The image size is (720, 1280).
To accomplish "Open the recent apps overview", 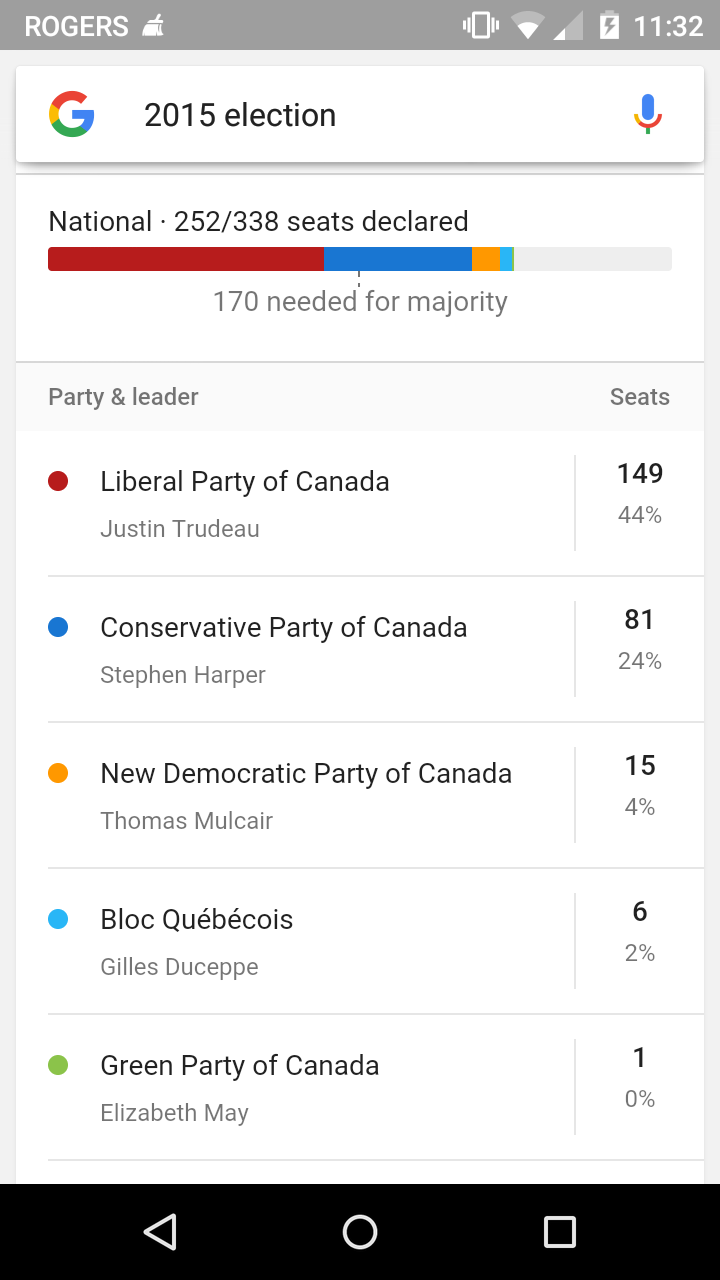I will click(560, 1232).
